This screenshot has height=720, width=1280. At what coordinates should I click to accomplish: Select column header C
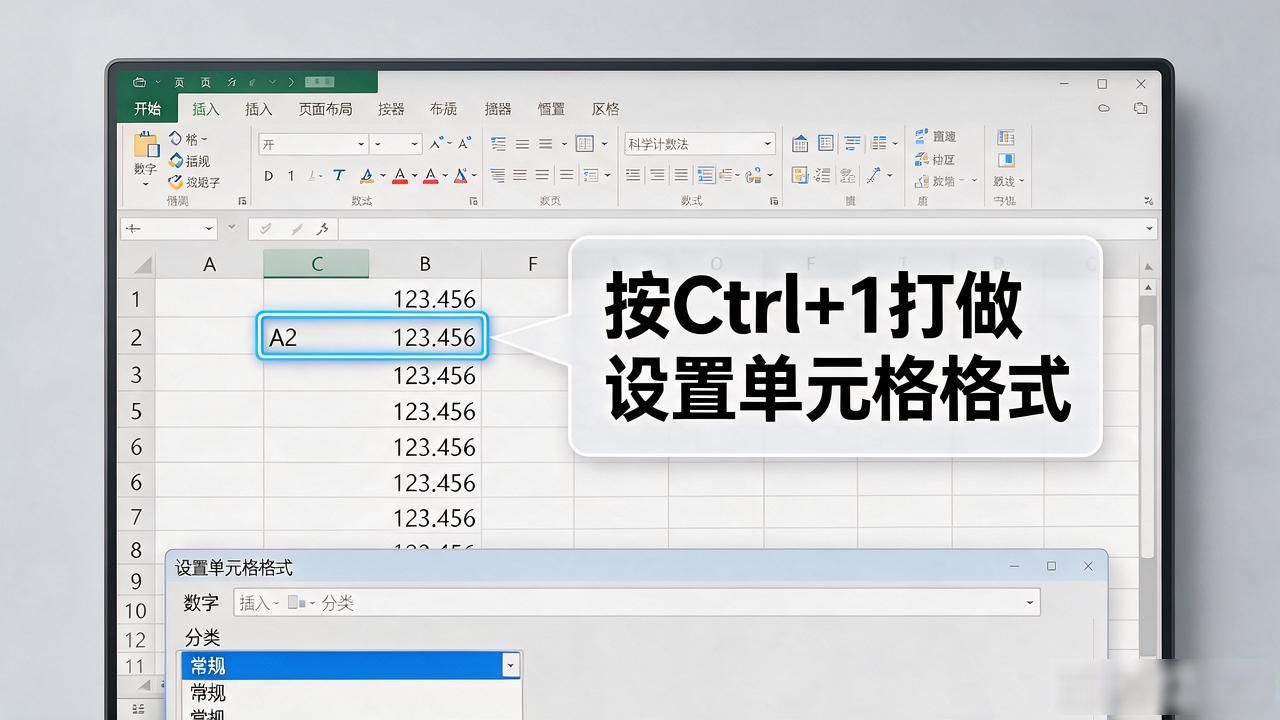point(317,264)
